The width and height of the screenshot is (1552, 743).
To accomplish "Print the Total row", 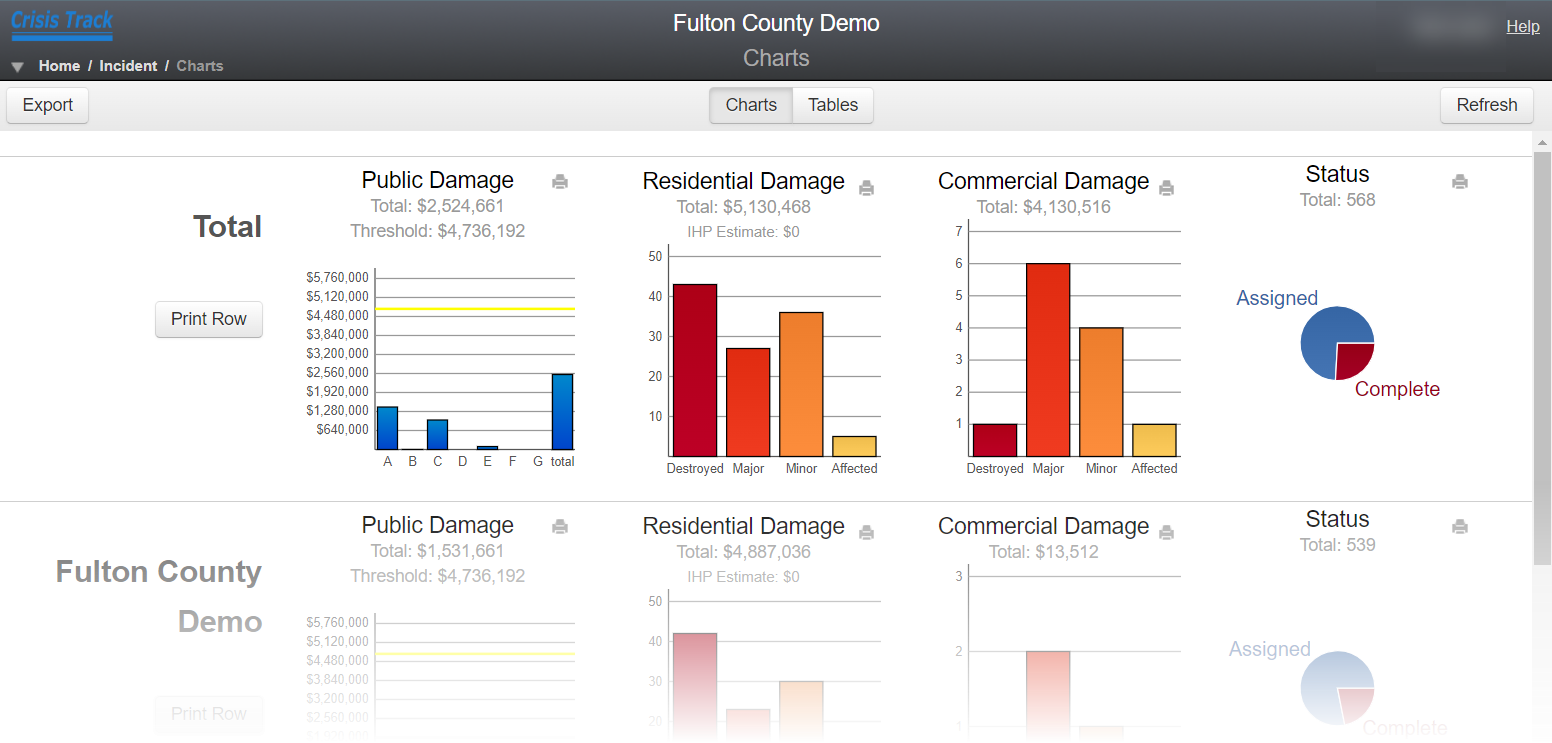I will (x=208, y=319).
